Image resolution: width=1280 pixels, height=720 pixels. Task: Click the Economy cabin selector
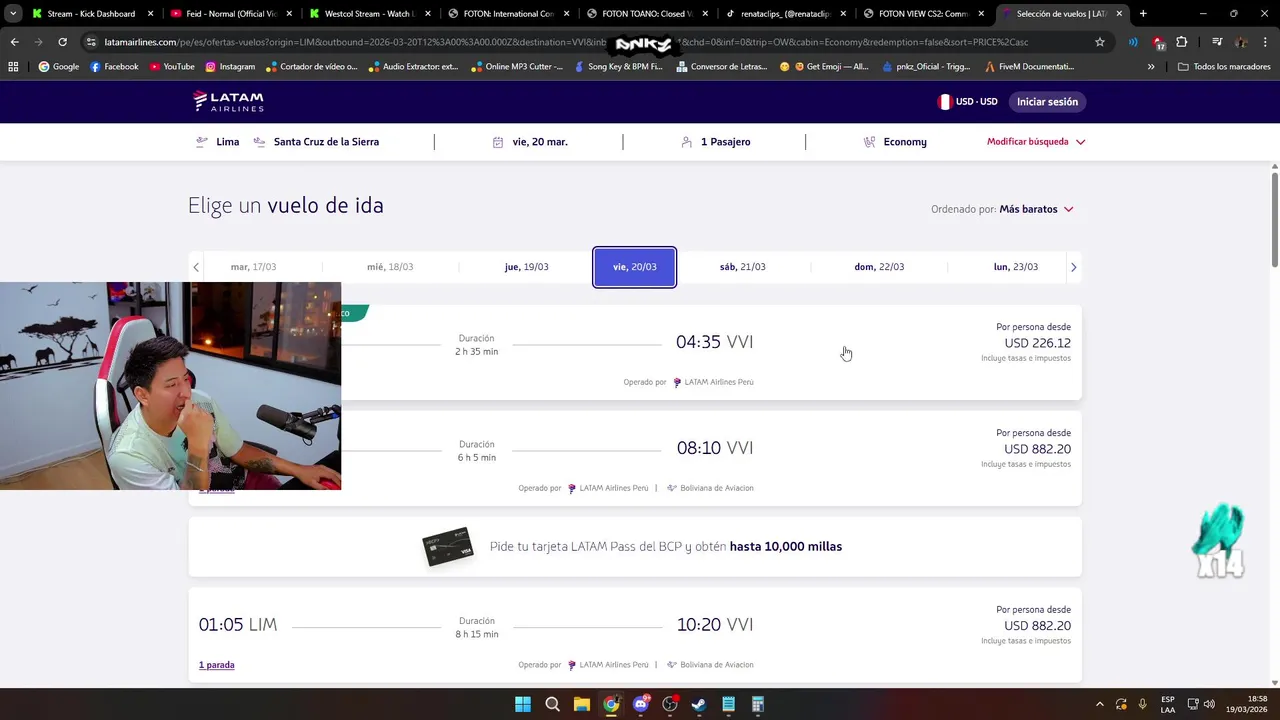895,142
